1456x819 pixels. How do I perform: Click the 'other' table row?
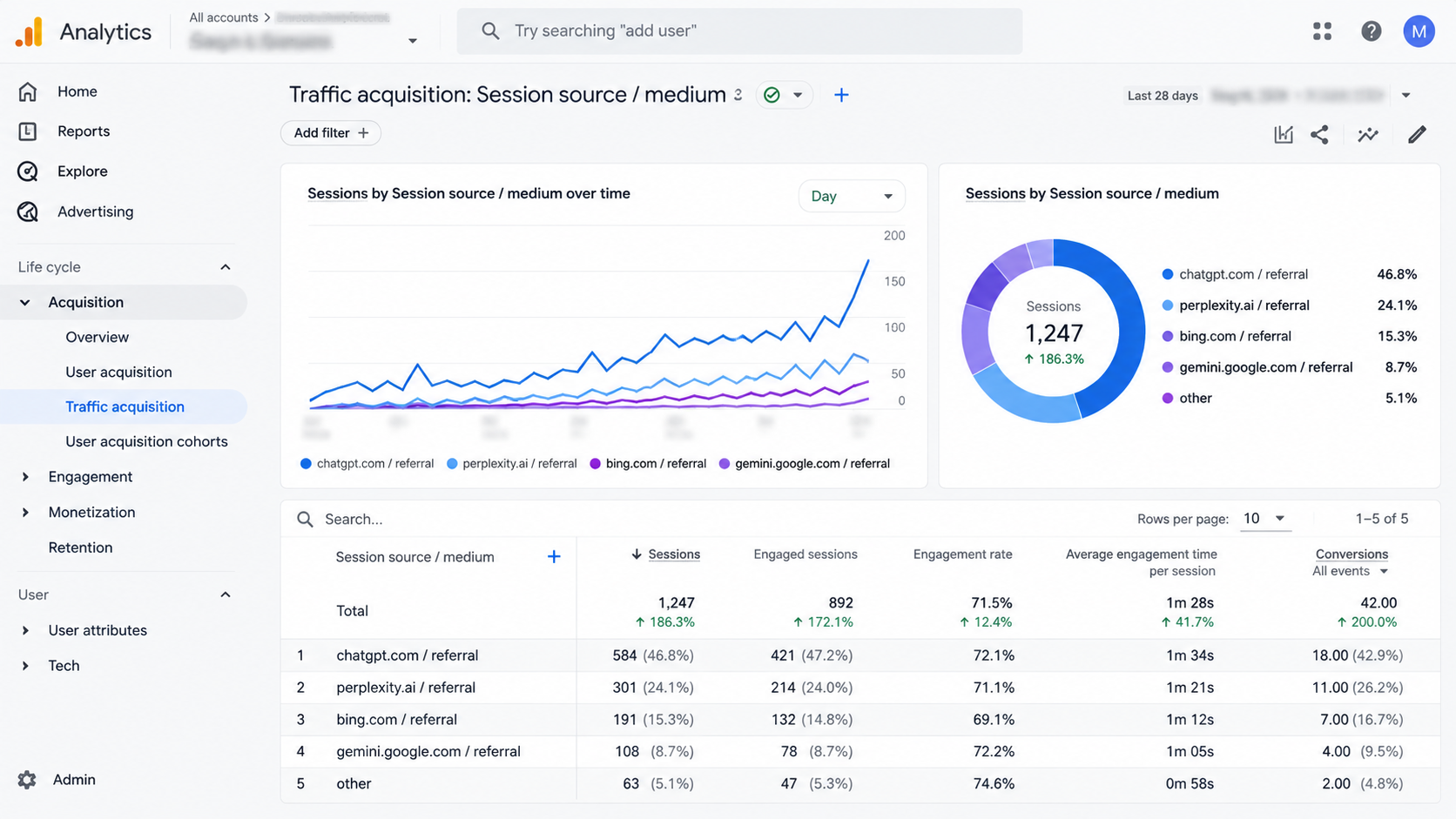pos(860,784)
